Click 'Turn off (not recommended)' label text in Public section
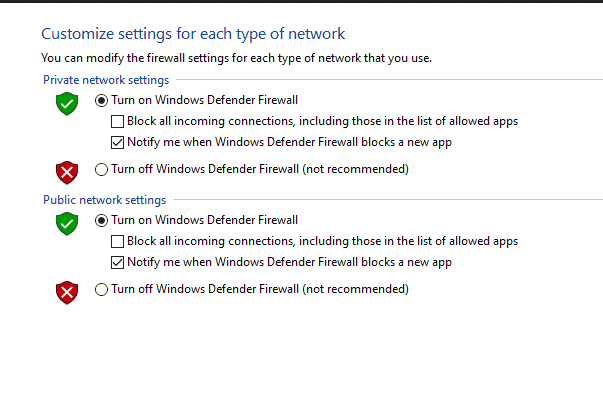This screenshot has width=603, height=413. [260, 289]
